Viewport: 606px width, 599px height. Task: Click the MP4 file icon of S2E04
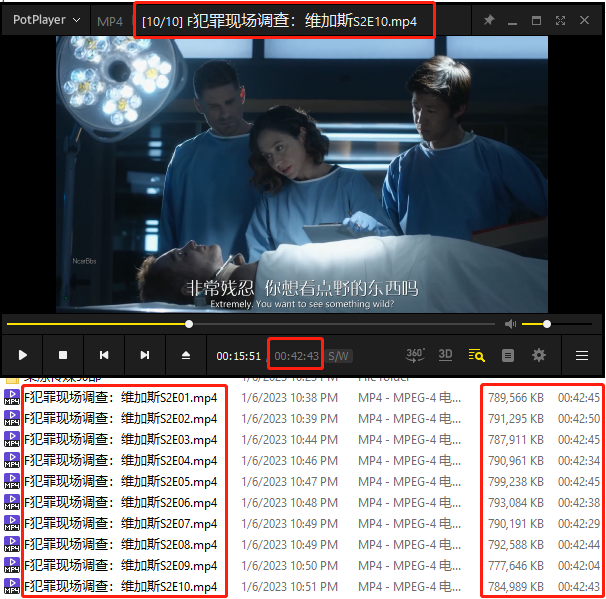pyautogui.click(x=12, y=460)
